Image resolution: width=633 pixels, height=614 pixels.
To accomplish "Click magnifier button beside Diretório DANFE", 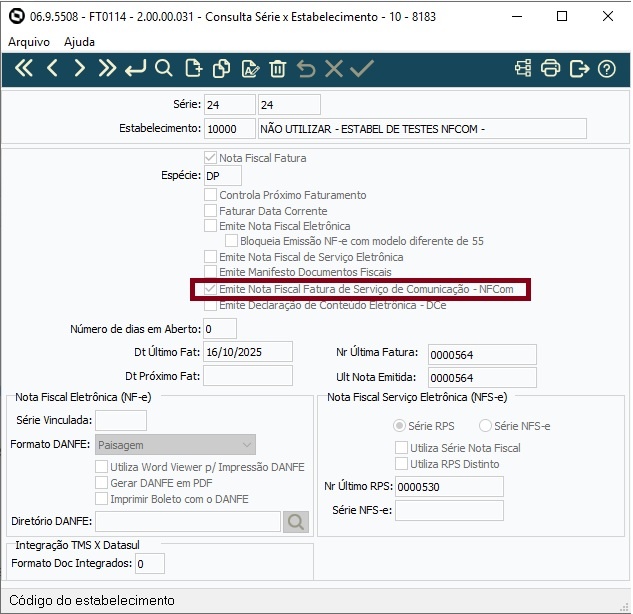I will tap(296, 522).
